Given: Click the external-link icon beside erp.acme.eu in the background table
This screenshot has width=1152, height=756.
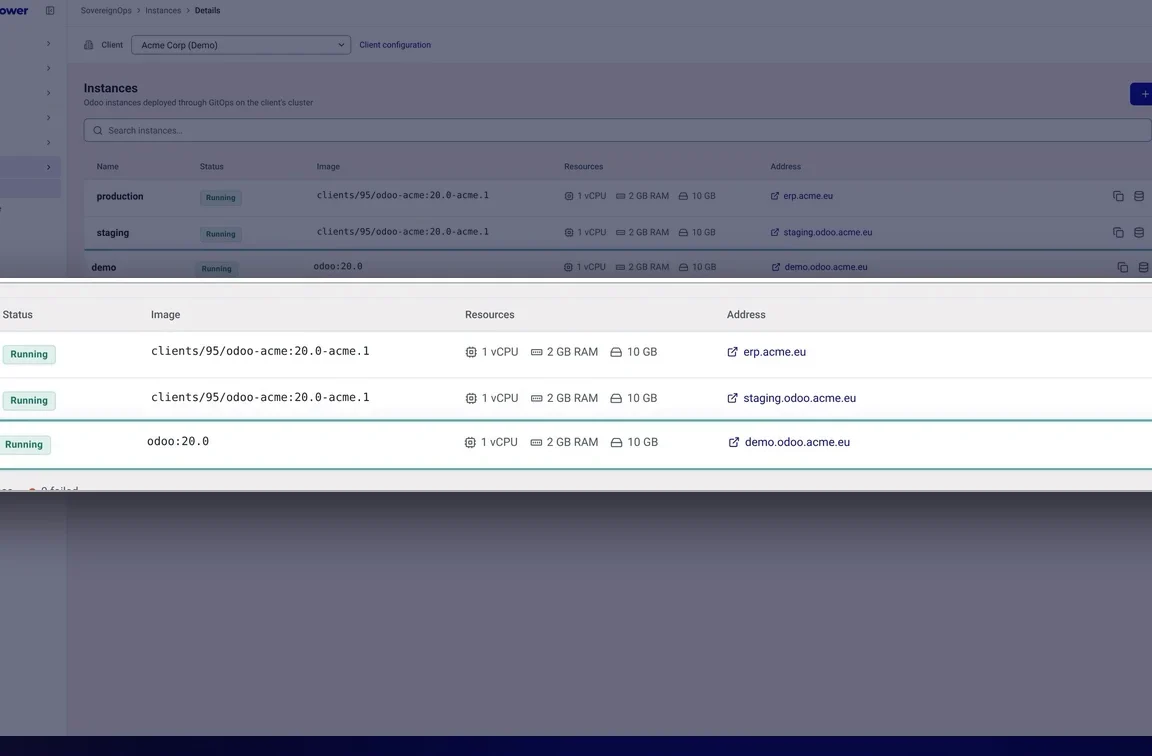Looking at the screenshot, I should [774, 196].
